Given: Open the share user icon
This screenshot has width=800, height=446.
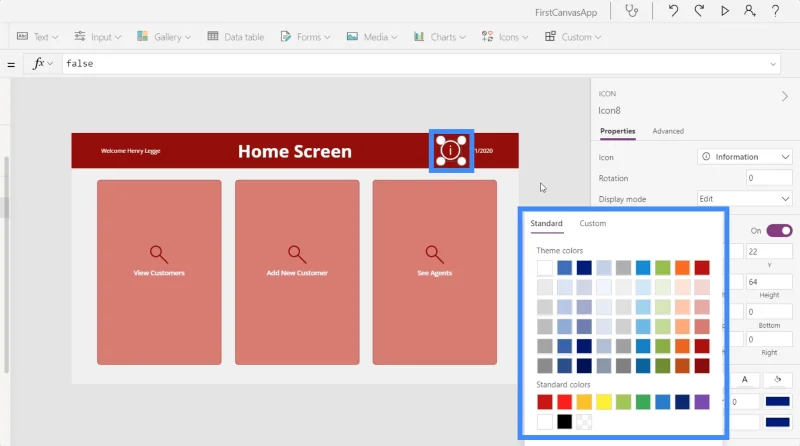Looking at the screenshot, I should 749,11.
